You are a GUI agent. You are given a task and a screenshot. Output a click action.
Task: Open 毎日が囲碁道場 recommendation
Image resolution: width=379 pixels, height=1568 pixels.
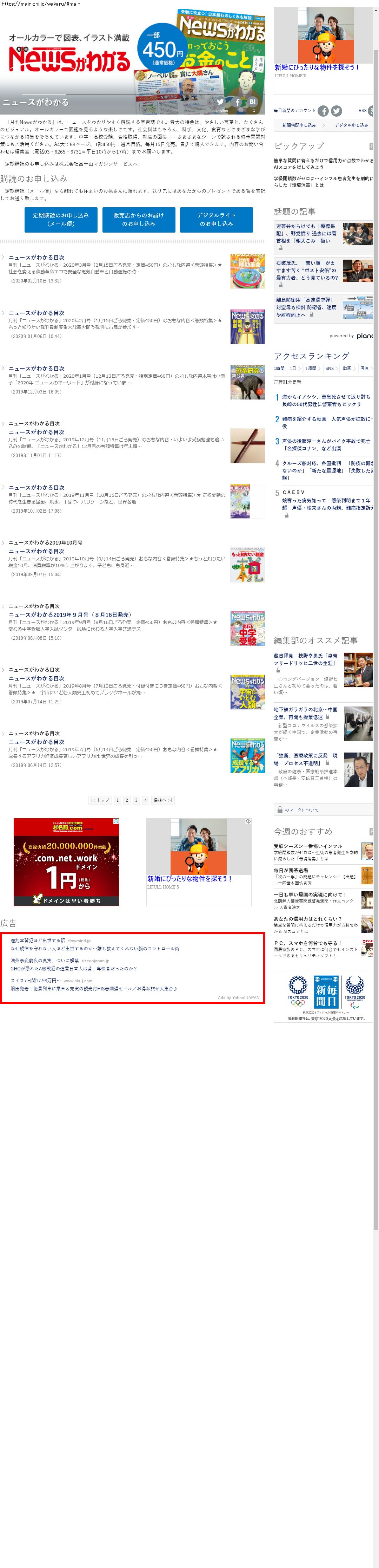(x=291, y=871)
